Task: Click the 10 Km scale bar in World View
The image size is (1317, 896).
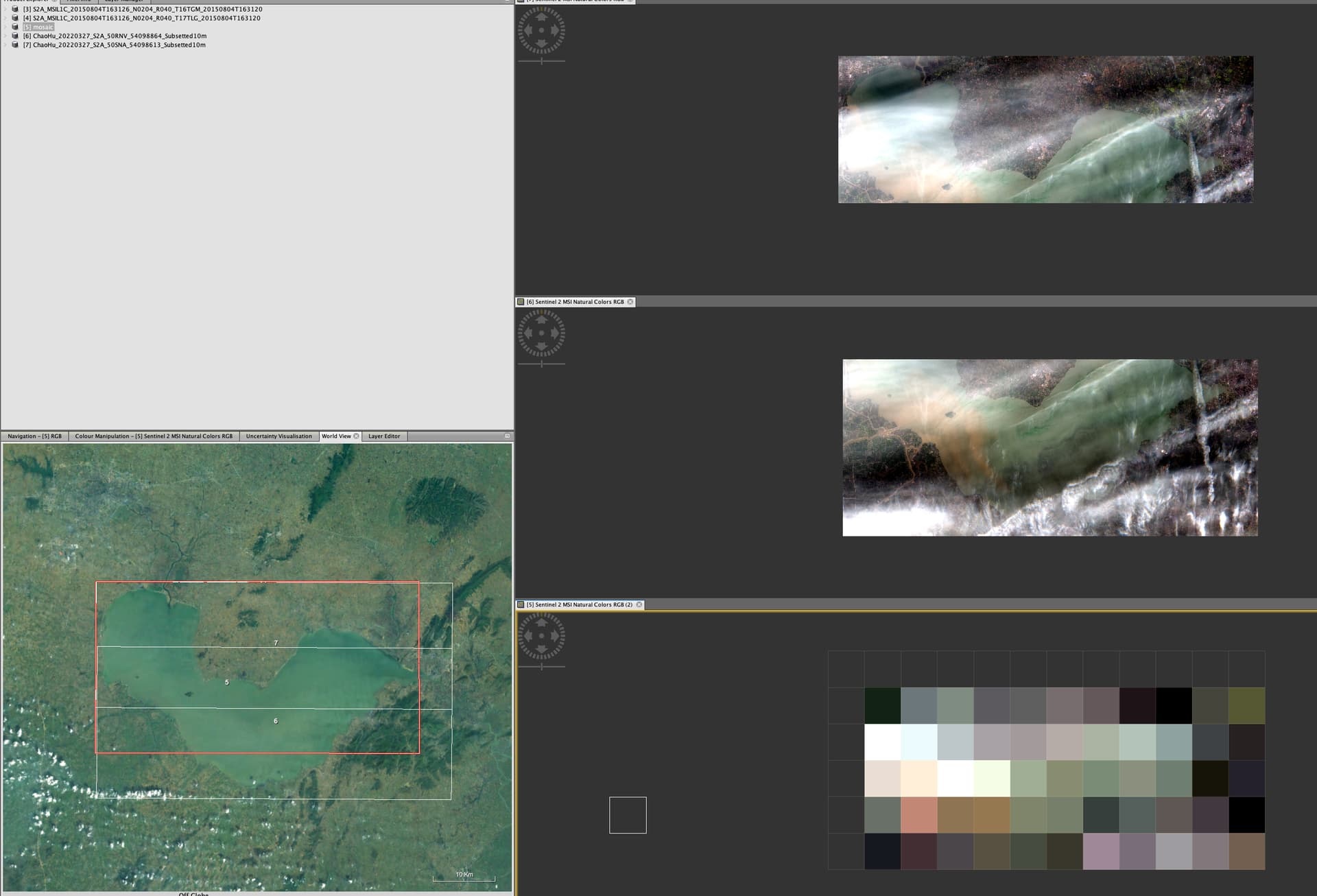Action: pos(464,876)
